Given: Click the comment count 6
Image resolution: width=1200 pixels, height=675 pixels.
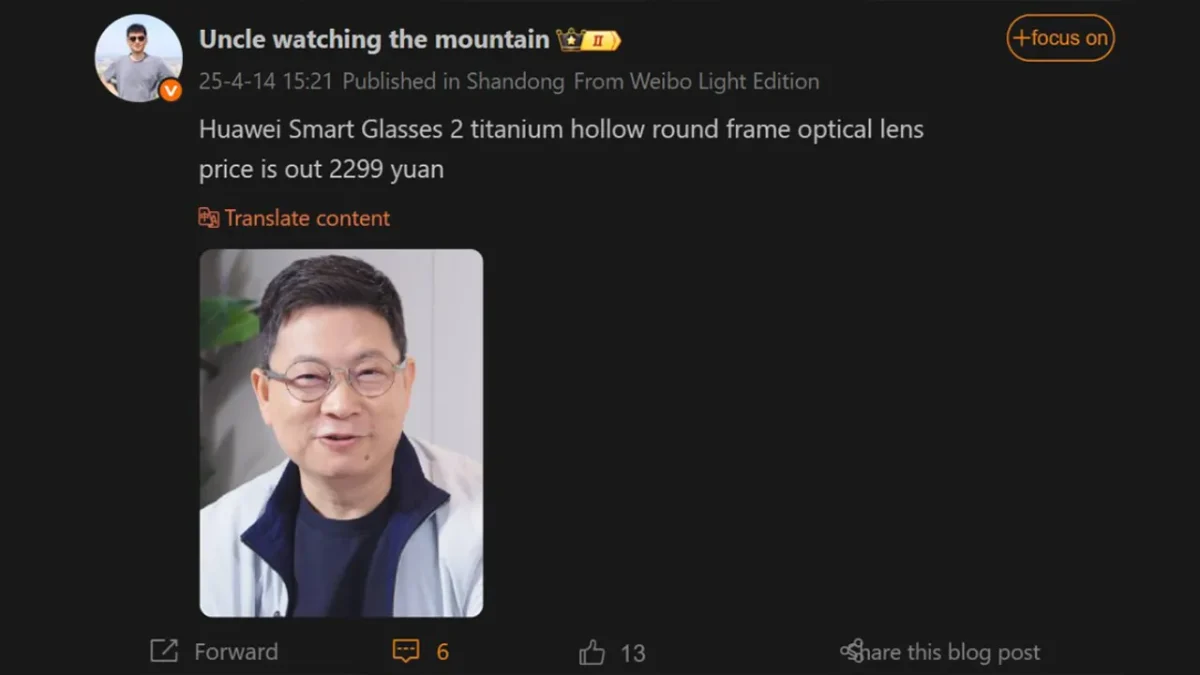Looking at the screenshot, I should pyautogui.click(x=442, y=653).
